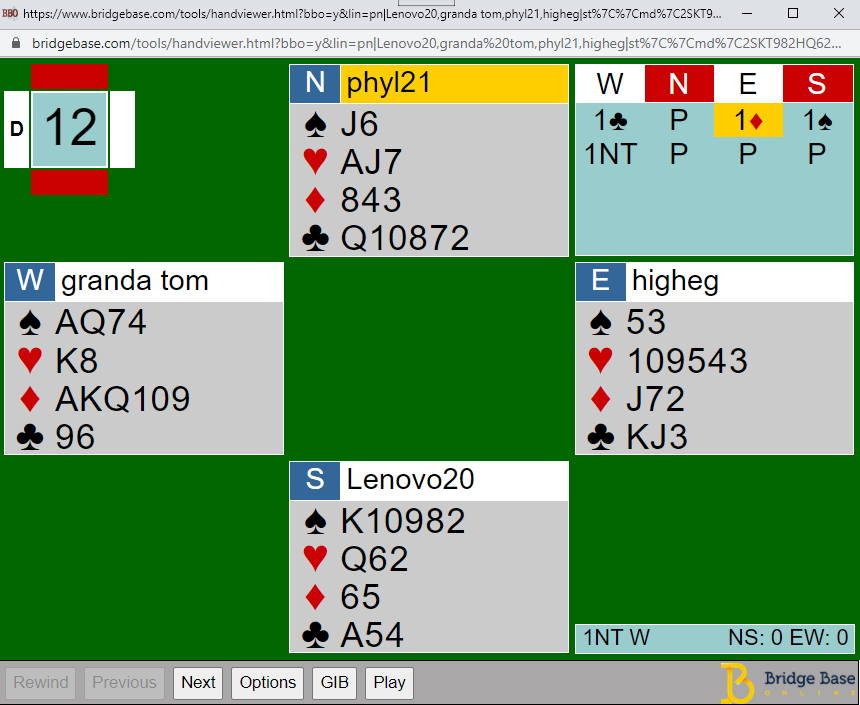This screenshot has height=705, width=860.
Task: Click the site lock icon in address bar
Action: point(15,43)
